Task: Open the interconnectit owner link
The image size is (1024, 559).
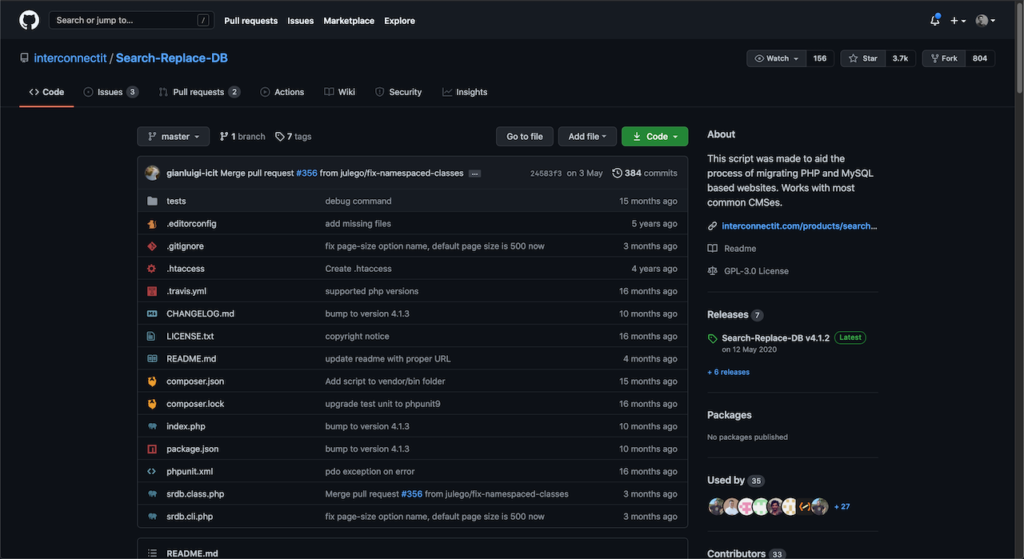Action: click(x=70, y=58)
